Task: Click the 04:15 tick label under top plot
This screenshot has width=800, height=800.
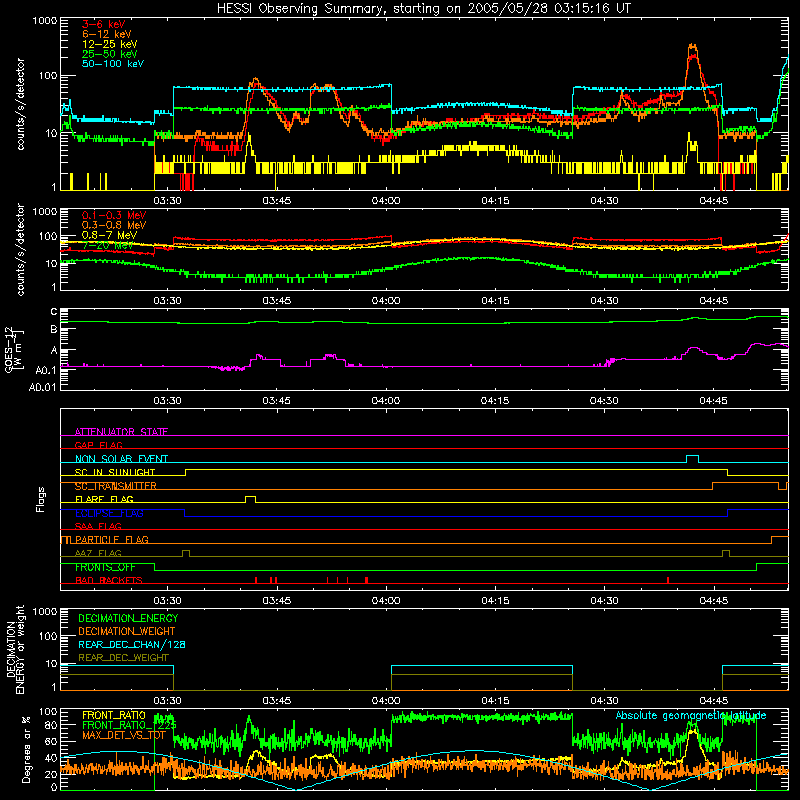Action: pyautogui.click(x=495, y=201)
